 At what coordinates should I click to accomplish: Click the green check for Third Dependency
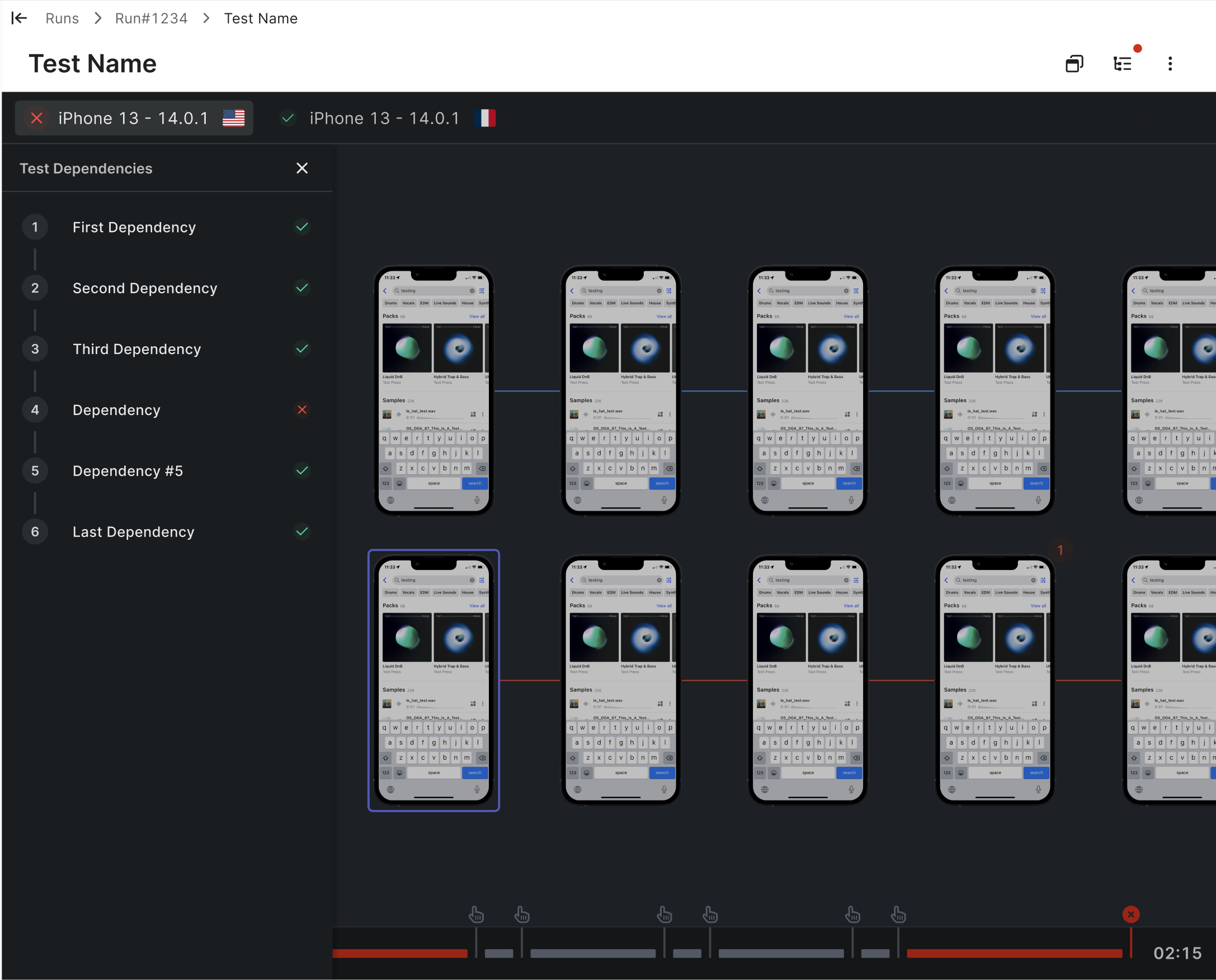click(x=302, y=349)
